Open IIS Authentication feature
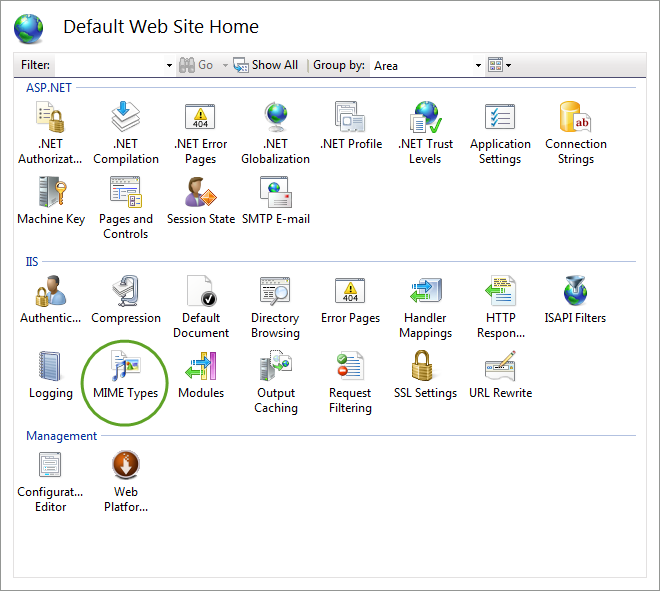 coord(51,300)
